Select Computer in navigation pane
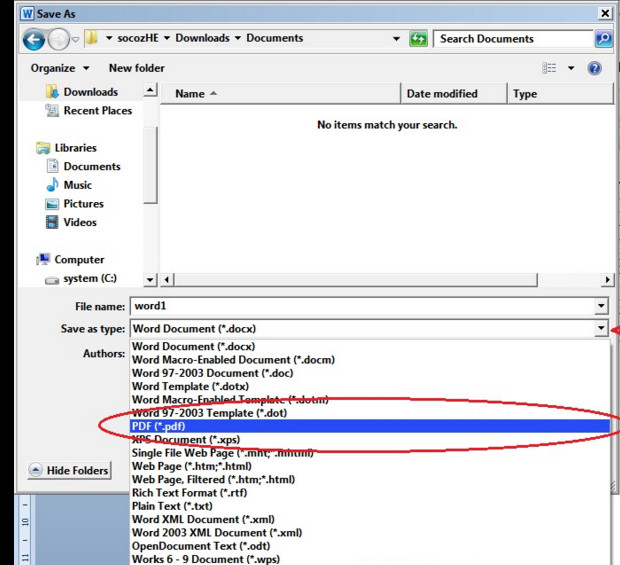 click(x=70, y=259)
